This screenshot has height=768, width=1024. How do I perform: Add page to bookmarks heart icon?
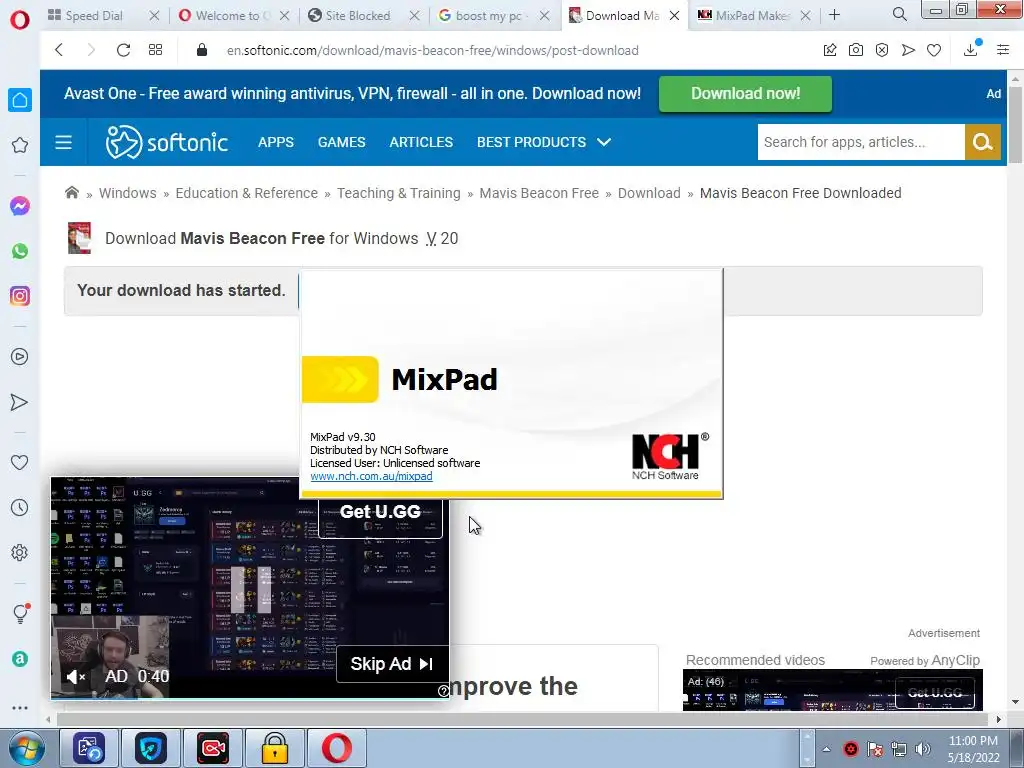934,50
